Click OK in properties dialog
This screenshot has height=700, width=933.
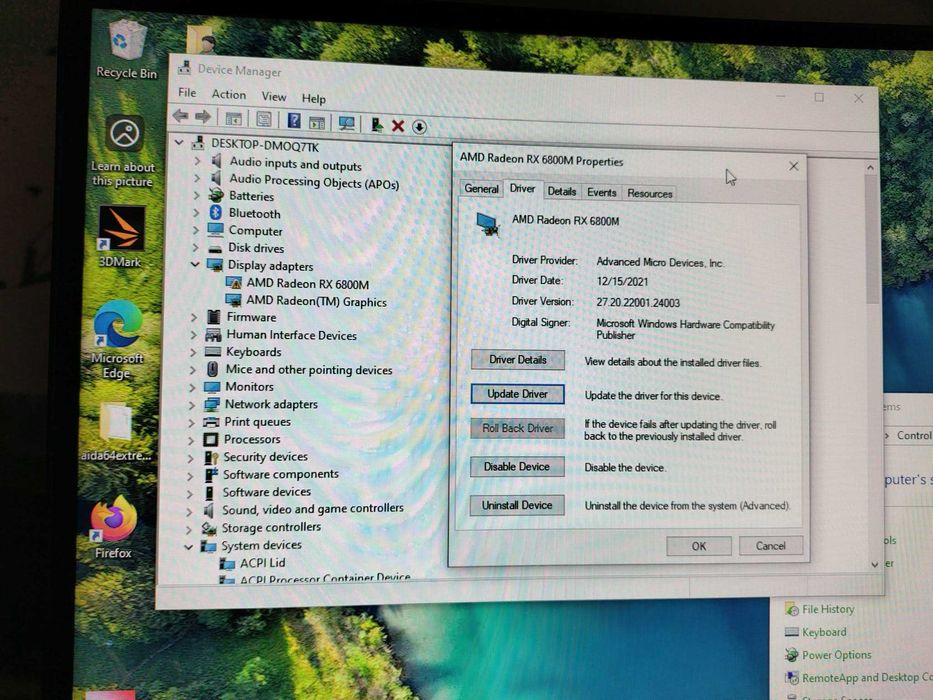coord(699,546)
